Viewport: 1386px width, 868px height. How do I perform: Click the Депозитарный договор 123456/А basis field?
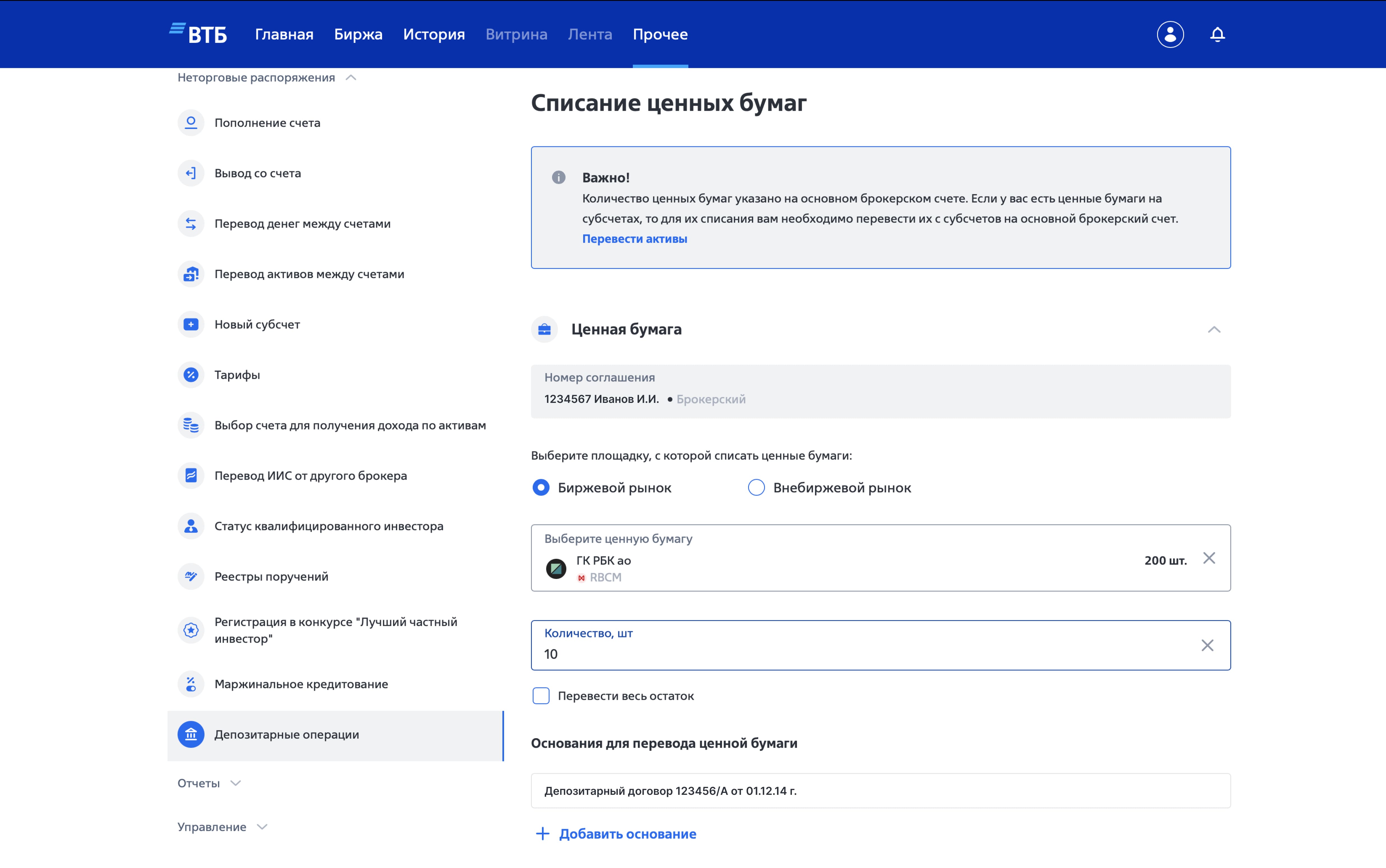pos(880,791)
